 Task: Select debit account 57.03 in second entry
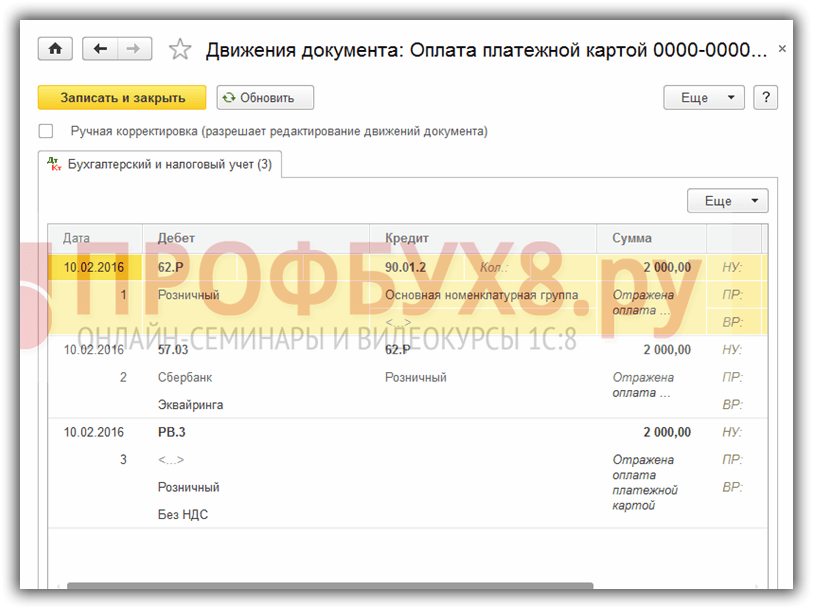tap(174, 350)
